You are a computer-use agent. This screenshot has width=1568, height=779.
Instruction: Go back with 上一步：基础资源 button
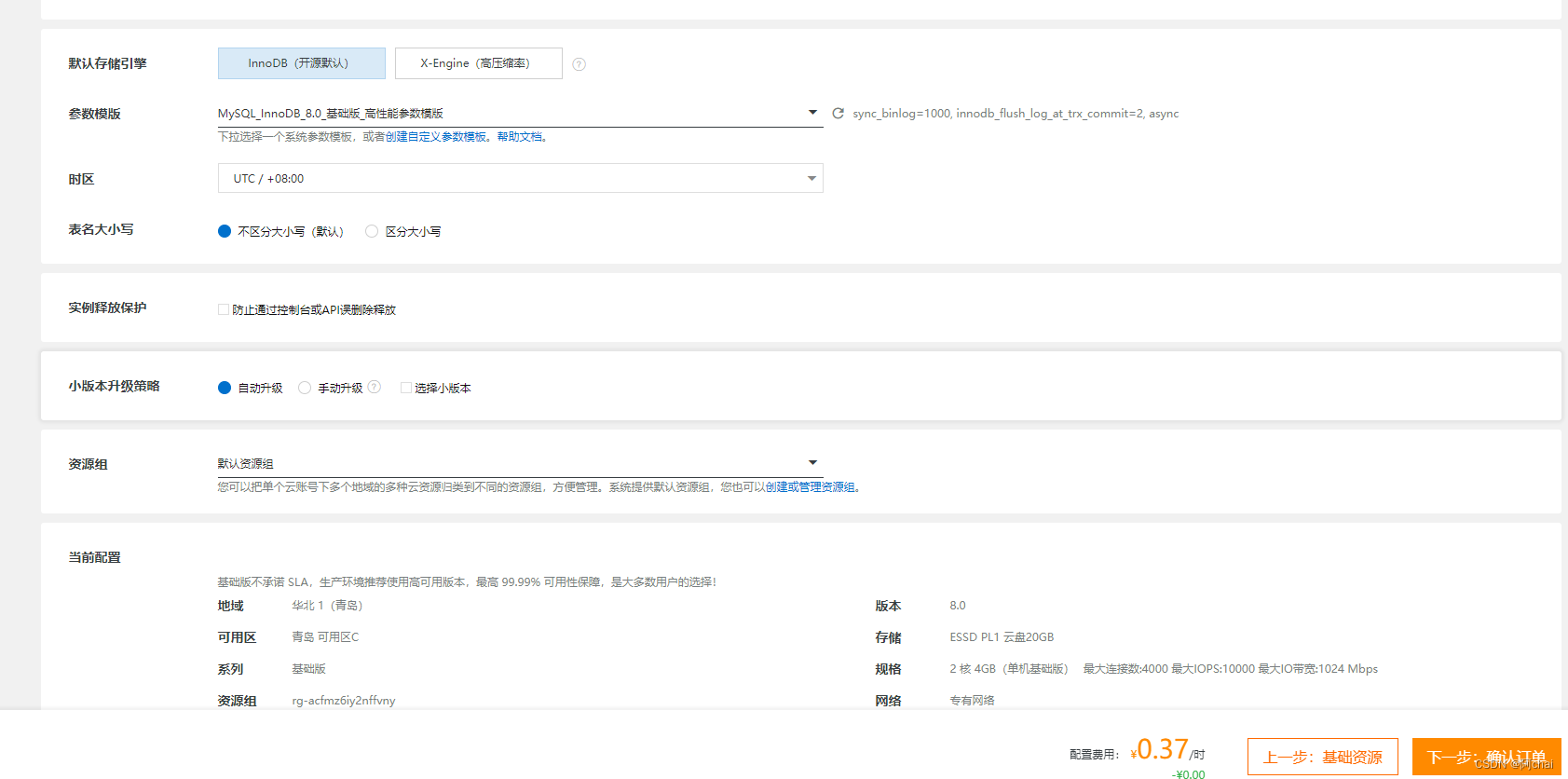(1323, 757)
